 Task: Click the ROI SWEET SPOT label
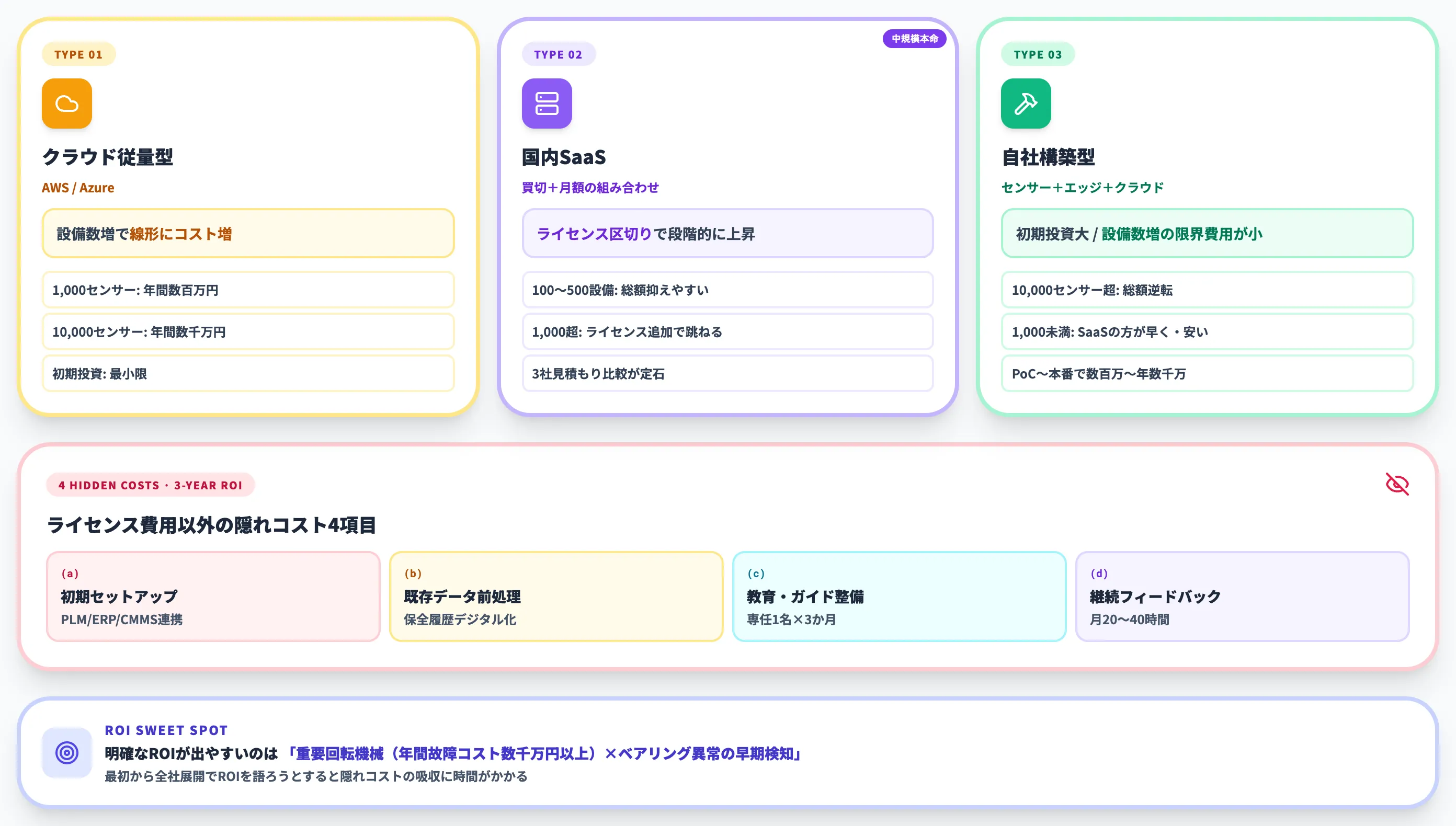(166, 730)
